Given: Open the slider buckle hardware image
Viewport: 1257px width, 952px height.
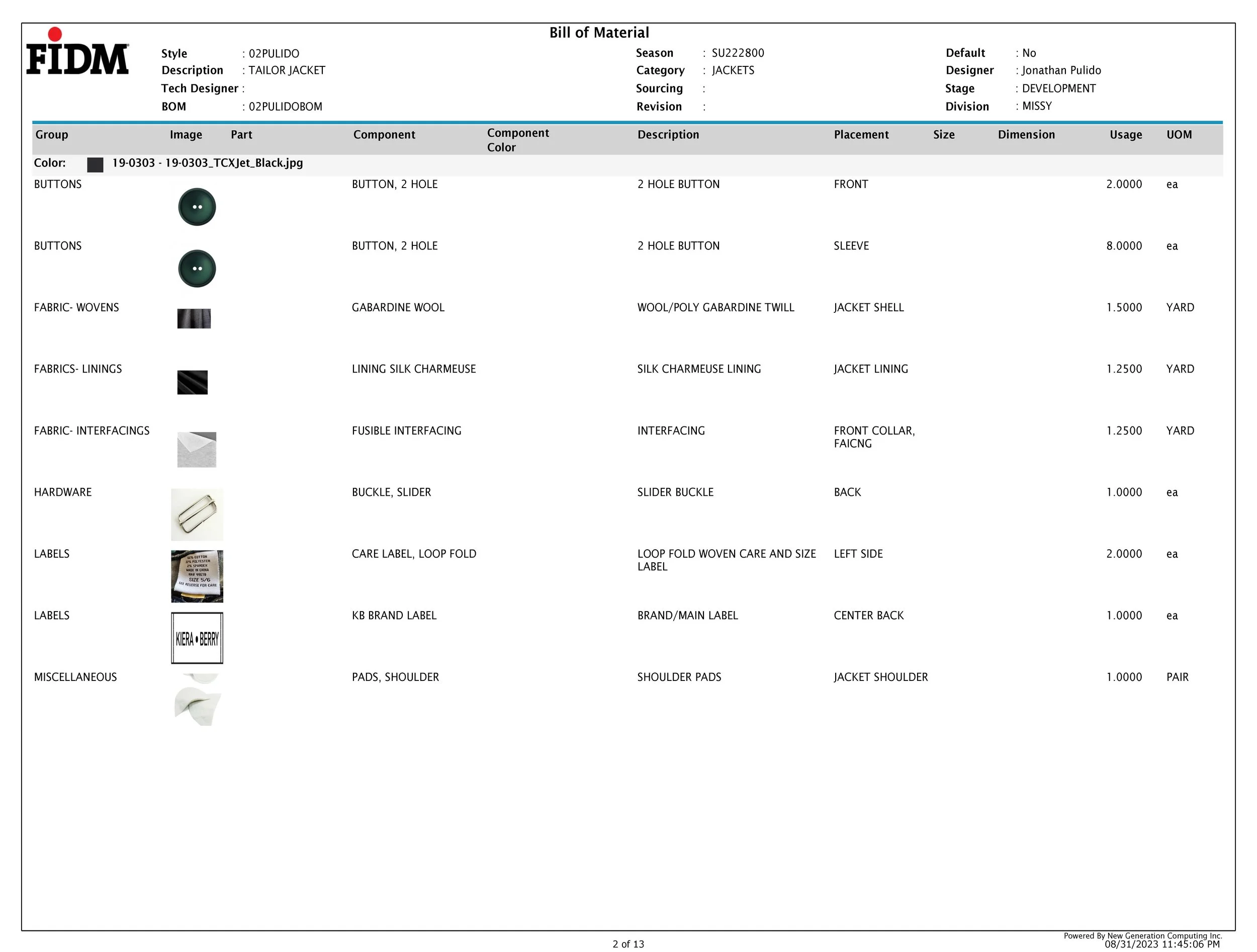Looking at the screenshot, I should tap(197, 514).
